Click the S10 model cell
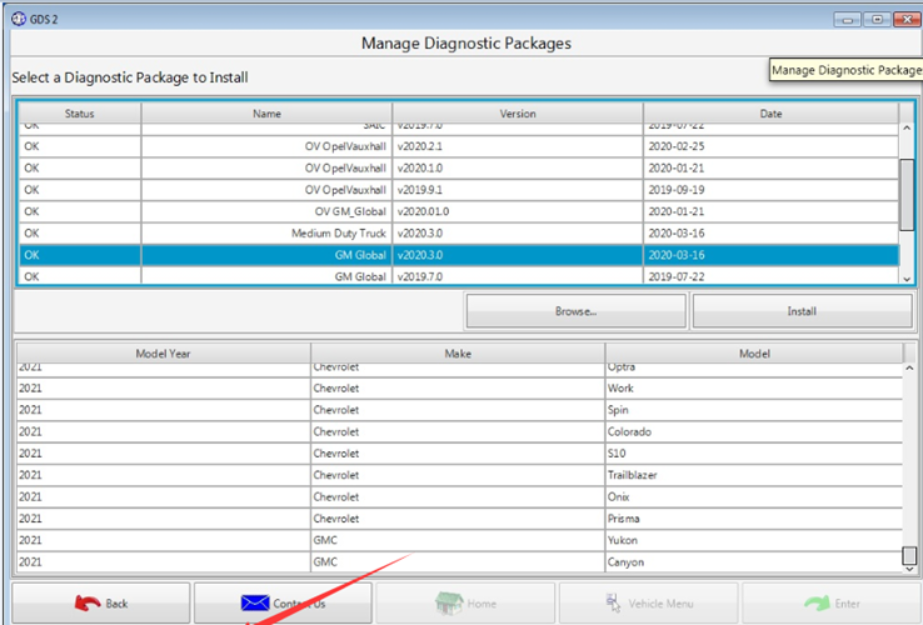This screenshot has width=923, height=625. tap(754, 454)
